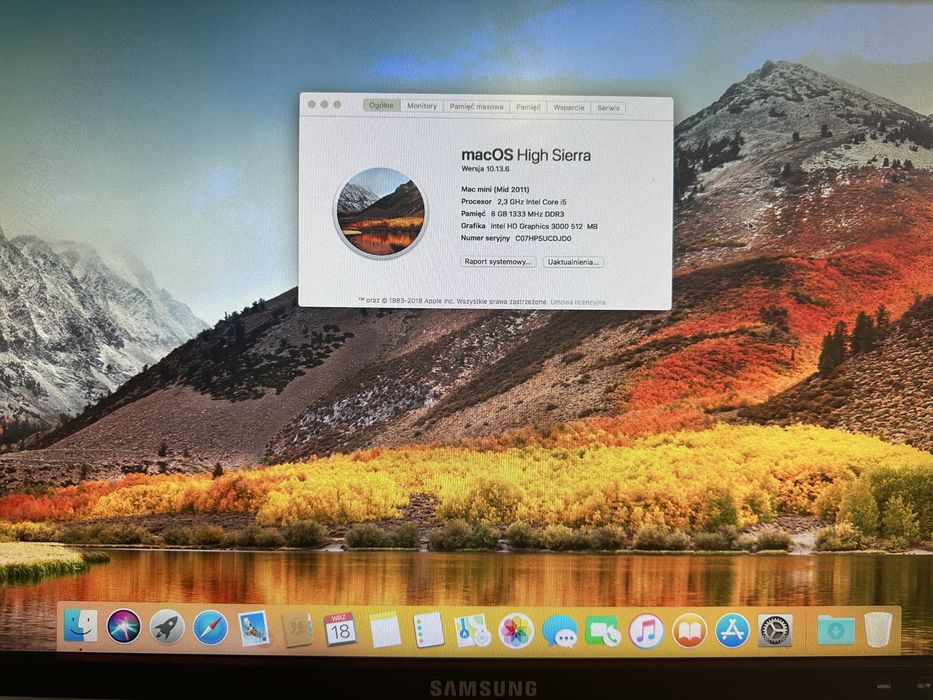Screen dimensions: 933x700
Task: Open Finder from the dock
Action: 80,626
